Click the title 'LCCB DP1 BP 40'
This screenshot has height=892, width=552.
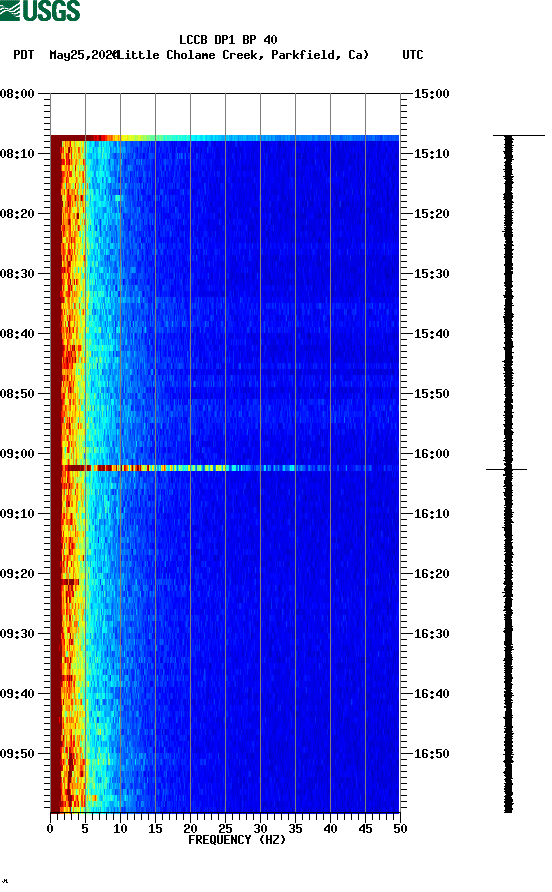click(228, 40)
